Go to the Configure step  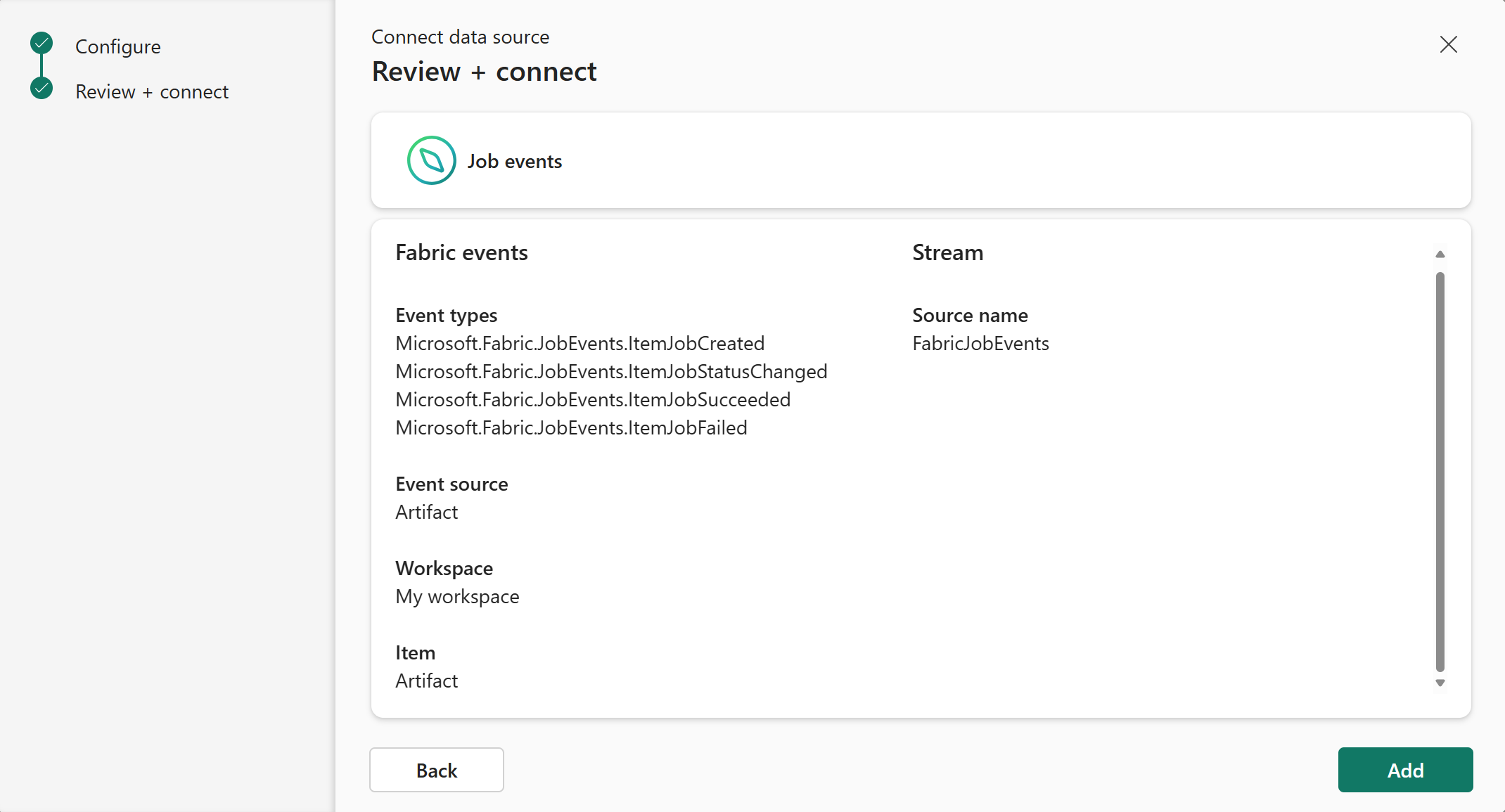[117, 46]
